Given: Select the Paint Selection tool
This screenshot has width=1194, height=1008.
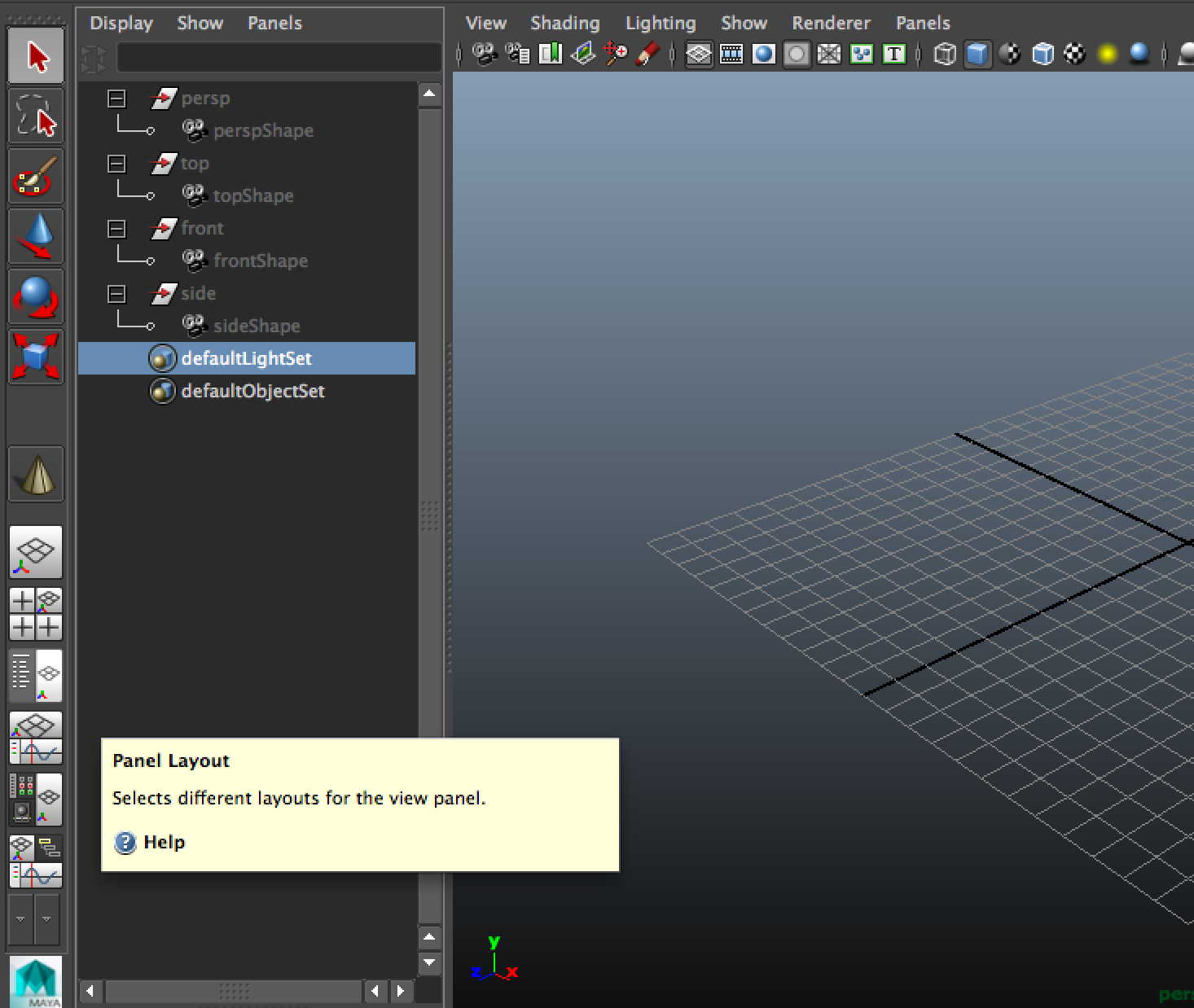Looking at the screenshot, I should point(36,176).
